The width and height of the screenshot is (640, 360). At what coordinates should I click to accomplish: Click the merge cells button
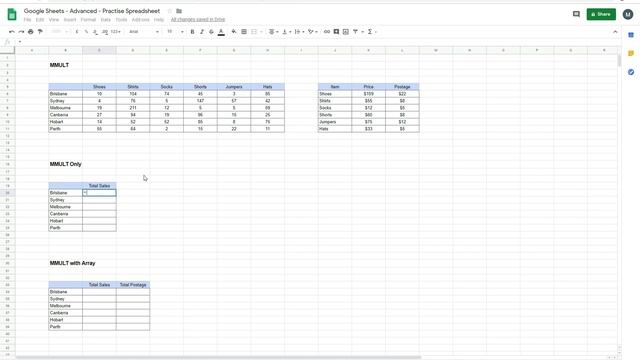tap(254, 31)
